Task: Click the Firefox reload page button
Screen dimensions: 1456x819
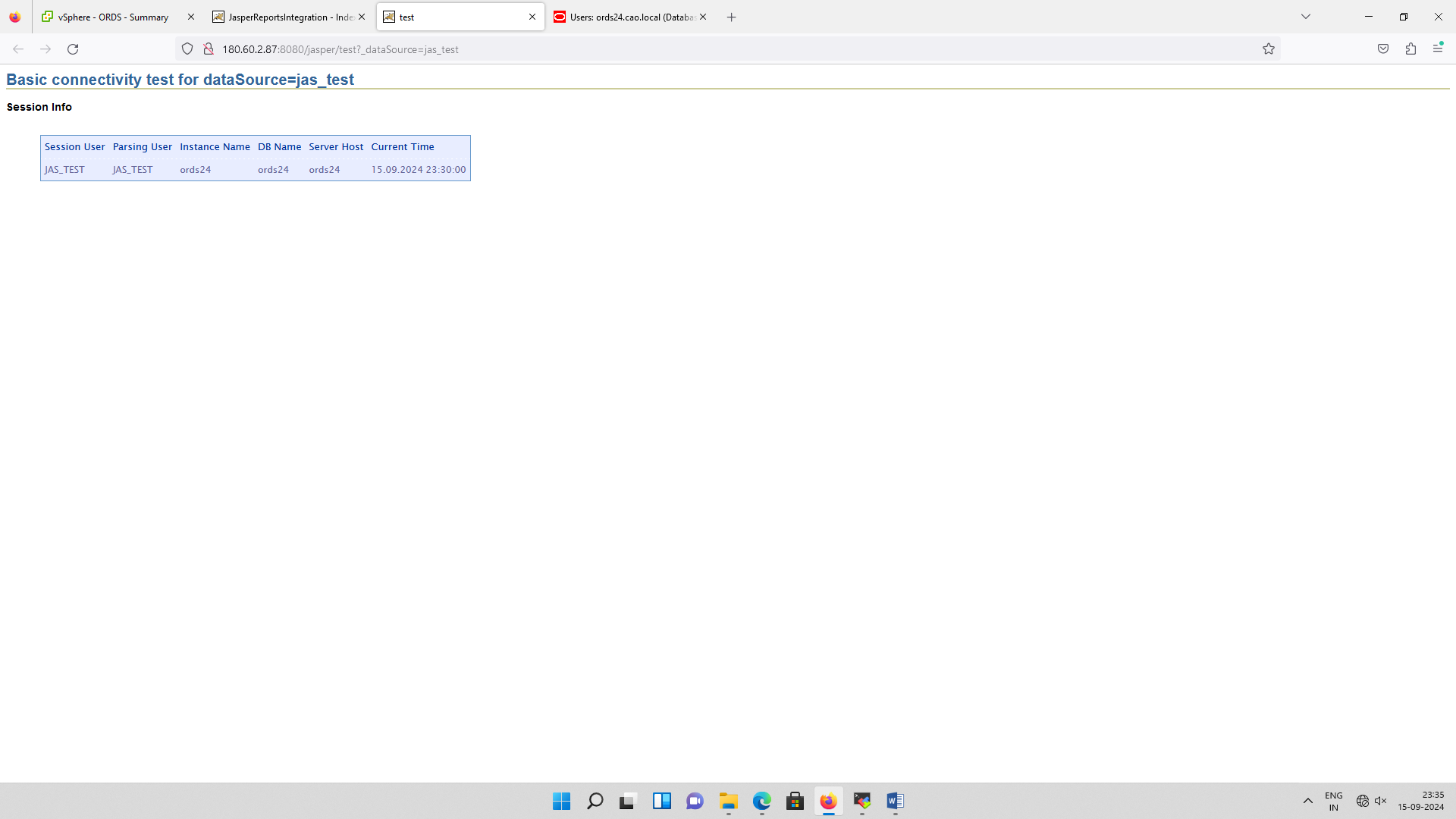Action: (x=73, y=49)
